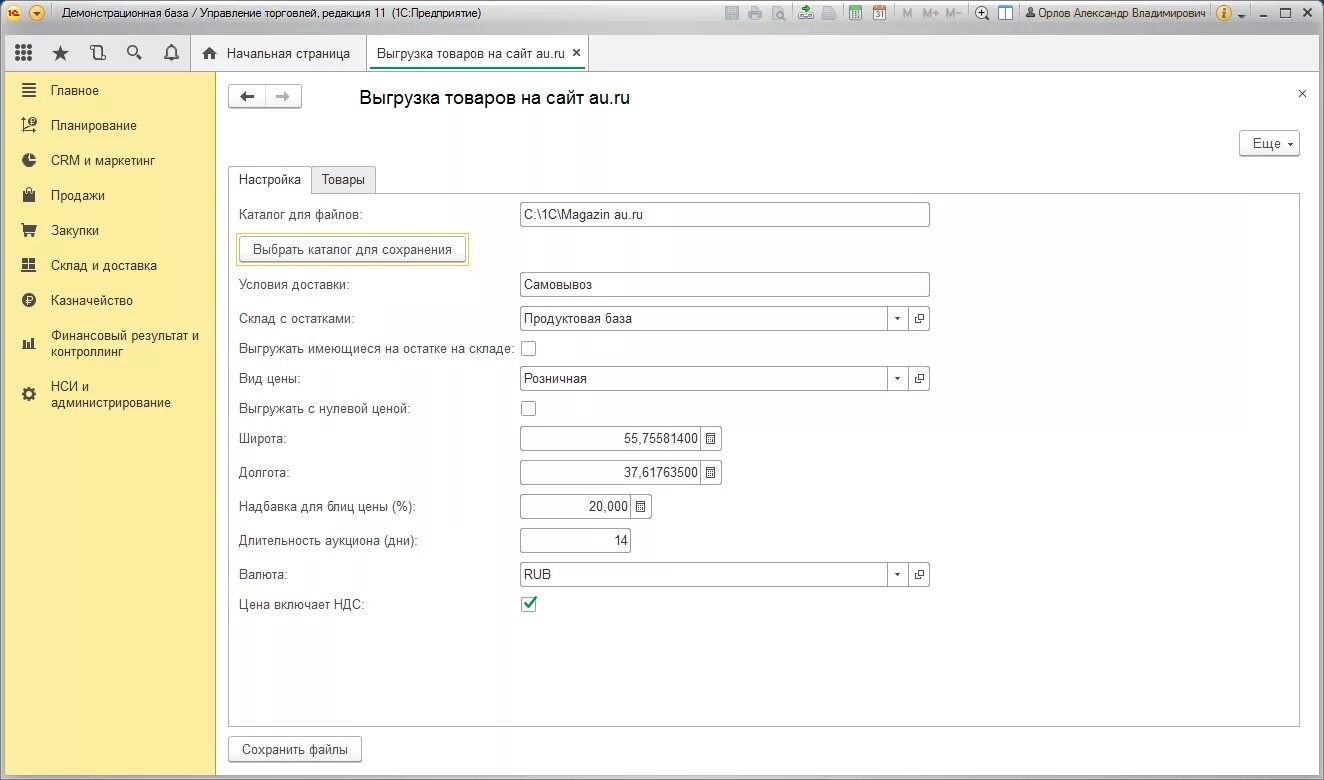Expand the Валюта dropdown arrow

coord(897,575)
